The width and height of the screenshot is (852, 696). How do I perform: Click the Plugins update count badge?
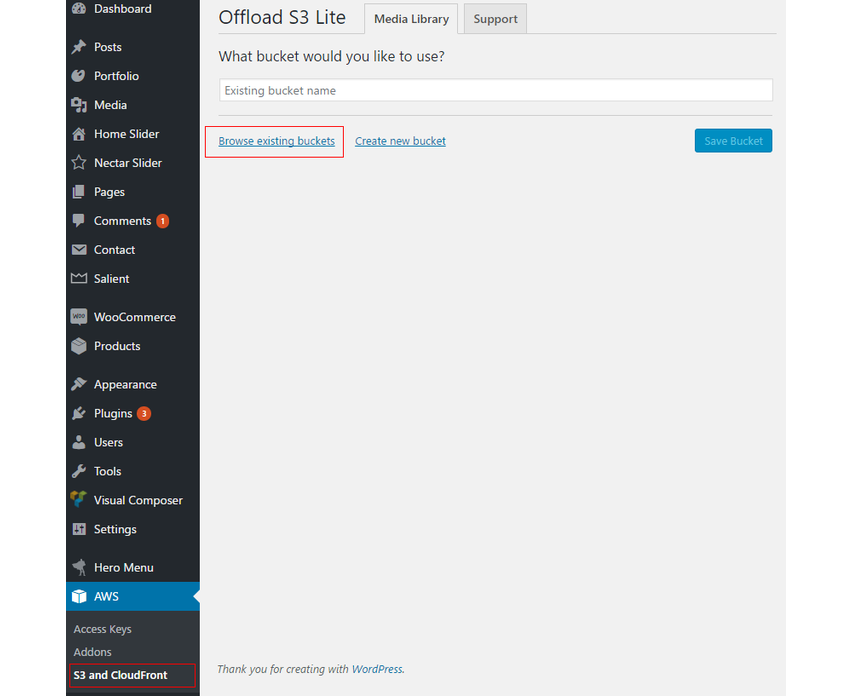pyautogui.click(x=144, y=413)
